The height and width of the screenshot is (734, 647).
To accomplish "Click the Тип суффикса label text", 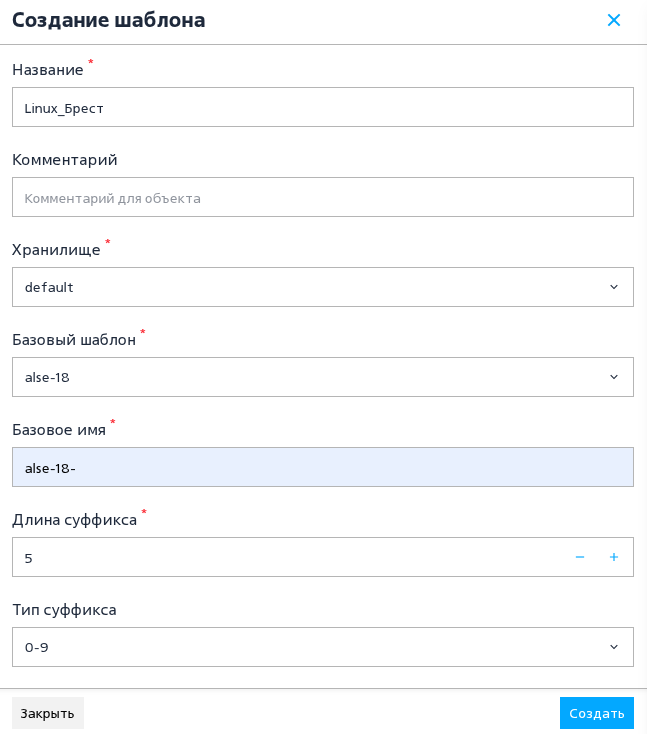I will [64, 610].
